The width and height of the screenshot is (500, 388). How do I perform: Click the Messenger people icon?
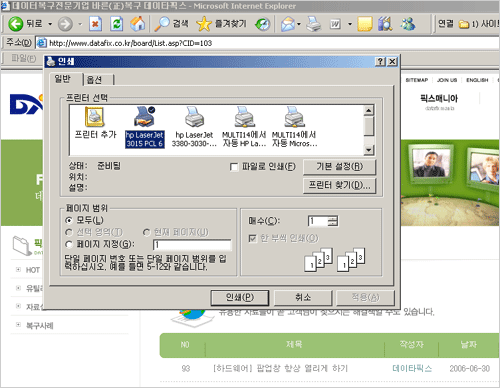click(x=408, y=24)
